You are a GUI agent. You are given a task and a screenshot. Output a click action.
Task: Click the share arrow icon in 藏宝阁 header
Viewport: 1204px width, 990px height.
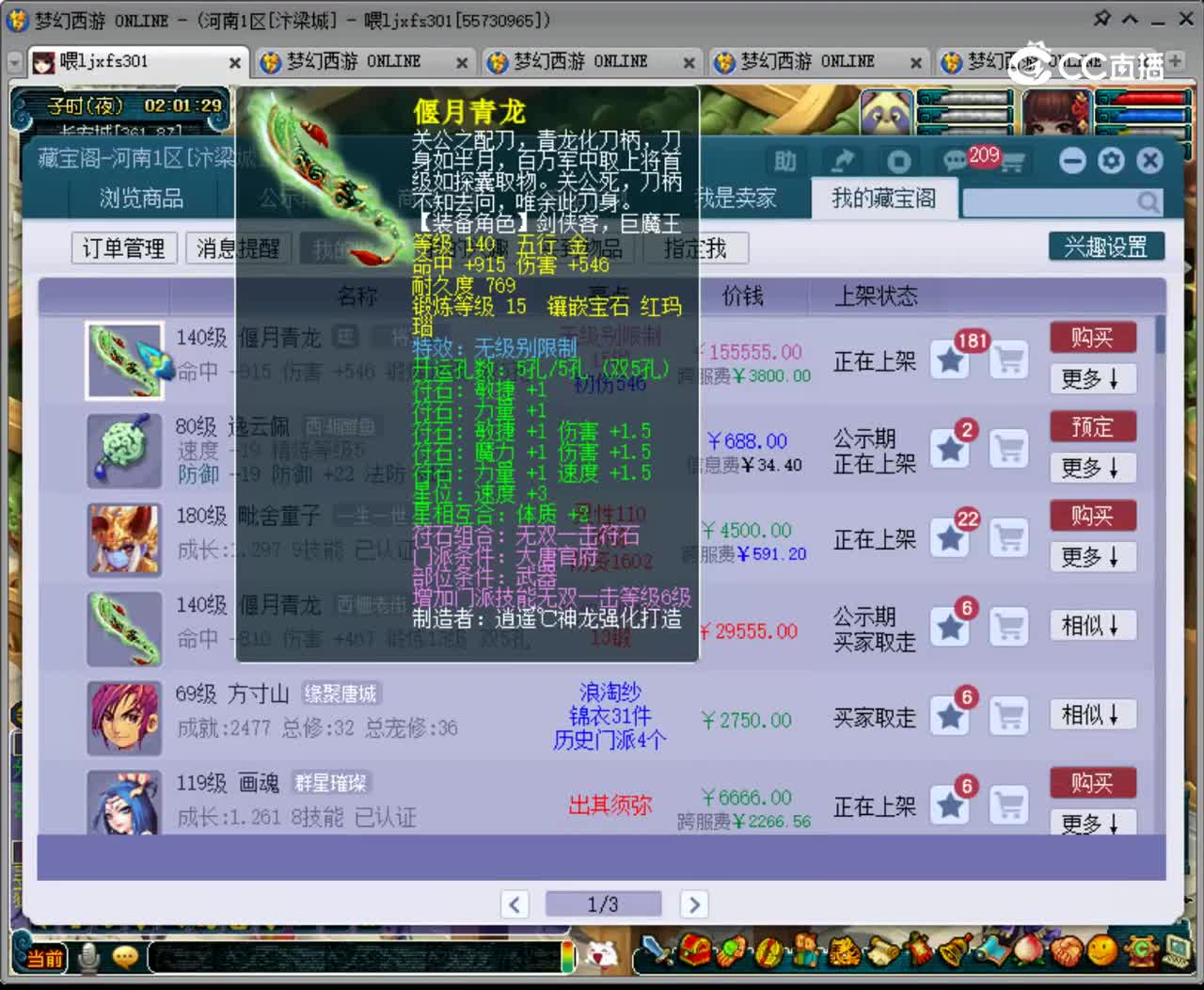(843, 162)
